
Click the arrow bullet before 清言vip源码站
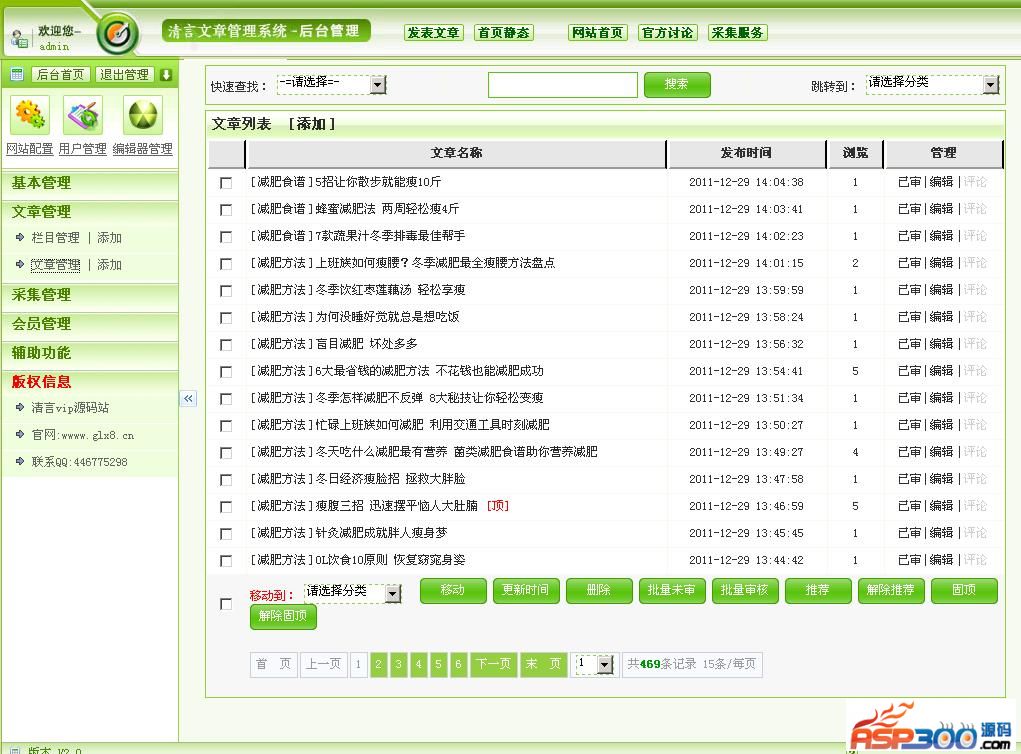pyautogui.click(x=20, y=408)
